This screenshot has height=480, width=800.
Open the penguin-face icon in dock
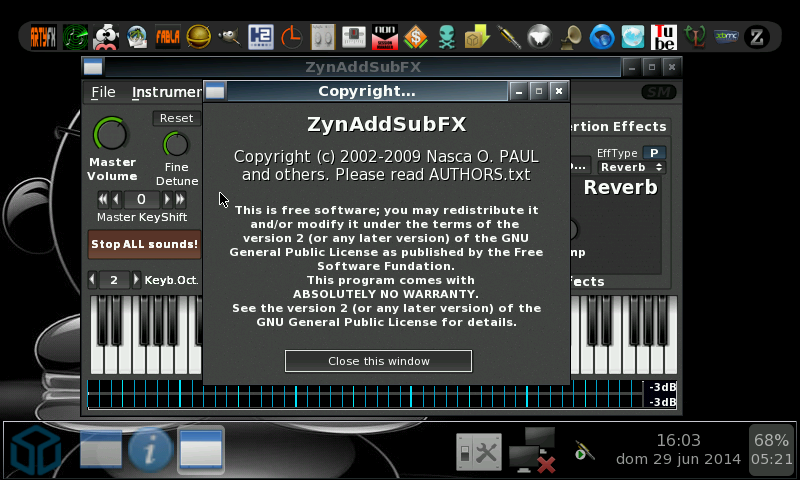click(106, 37)
